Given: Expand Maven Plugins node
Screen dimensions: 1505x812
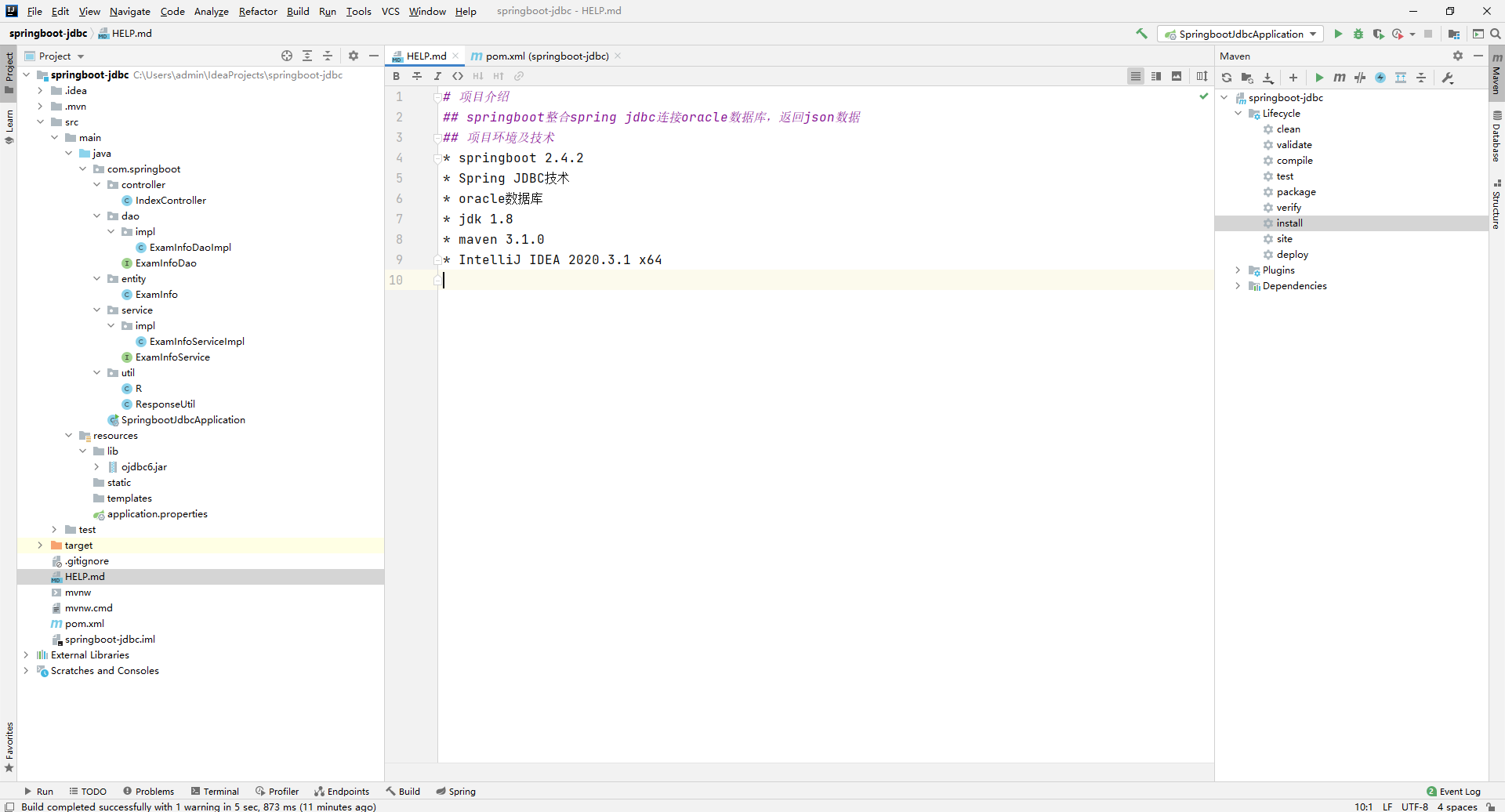Looking at the screenshot, I should coord(1238,270).
